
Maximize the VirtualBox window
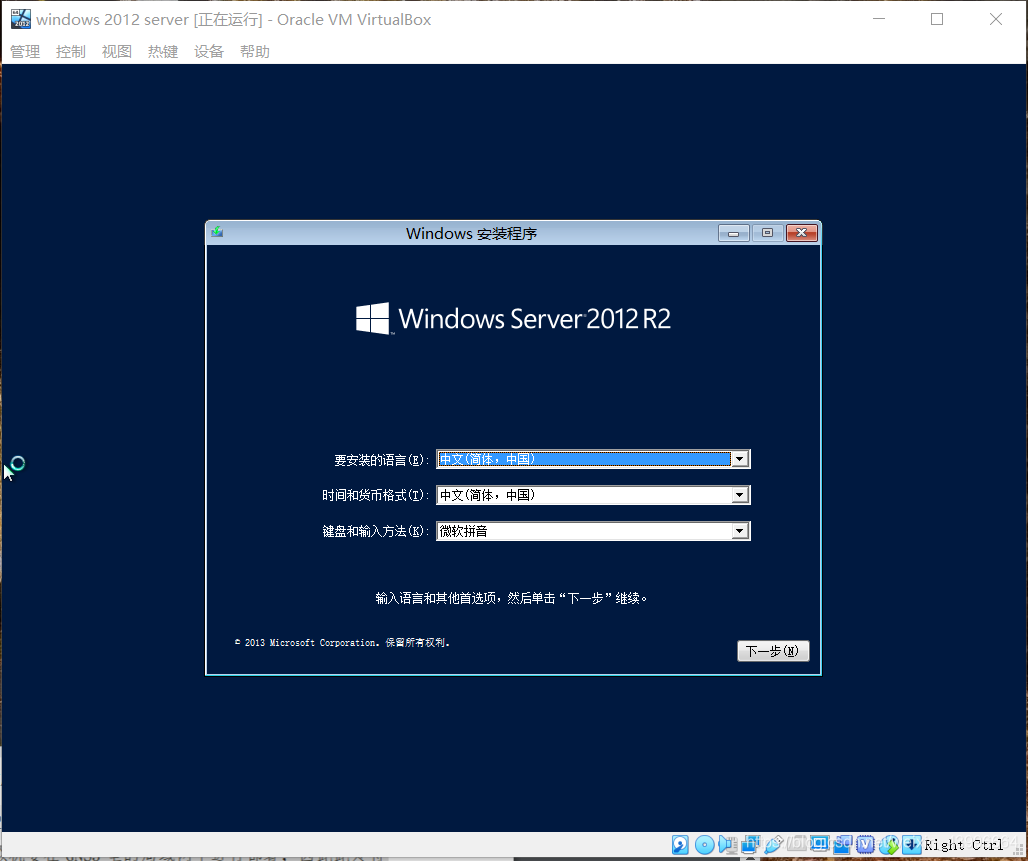pyautogui.click(x=937, y=19)
